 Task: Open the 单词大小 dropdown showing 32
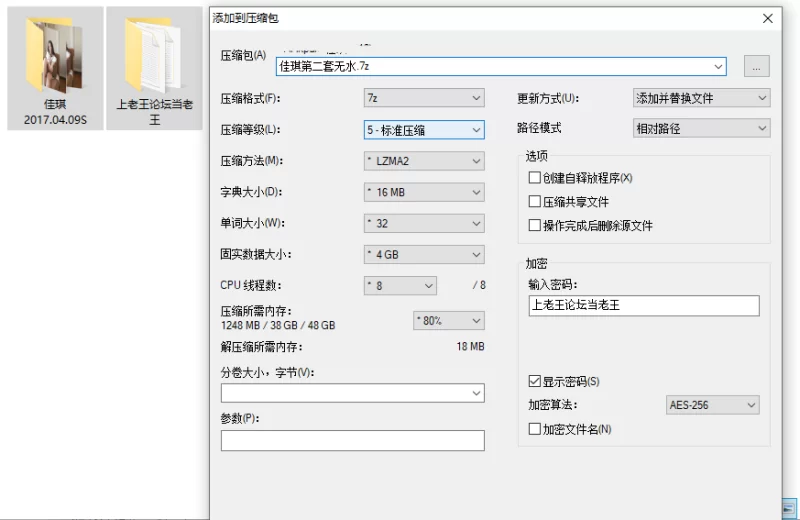424,224
